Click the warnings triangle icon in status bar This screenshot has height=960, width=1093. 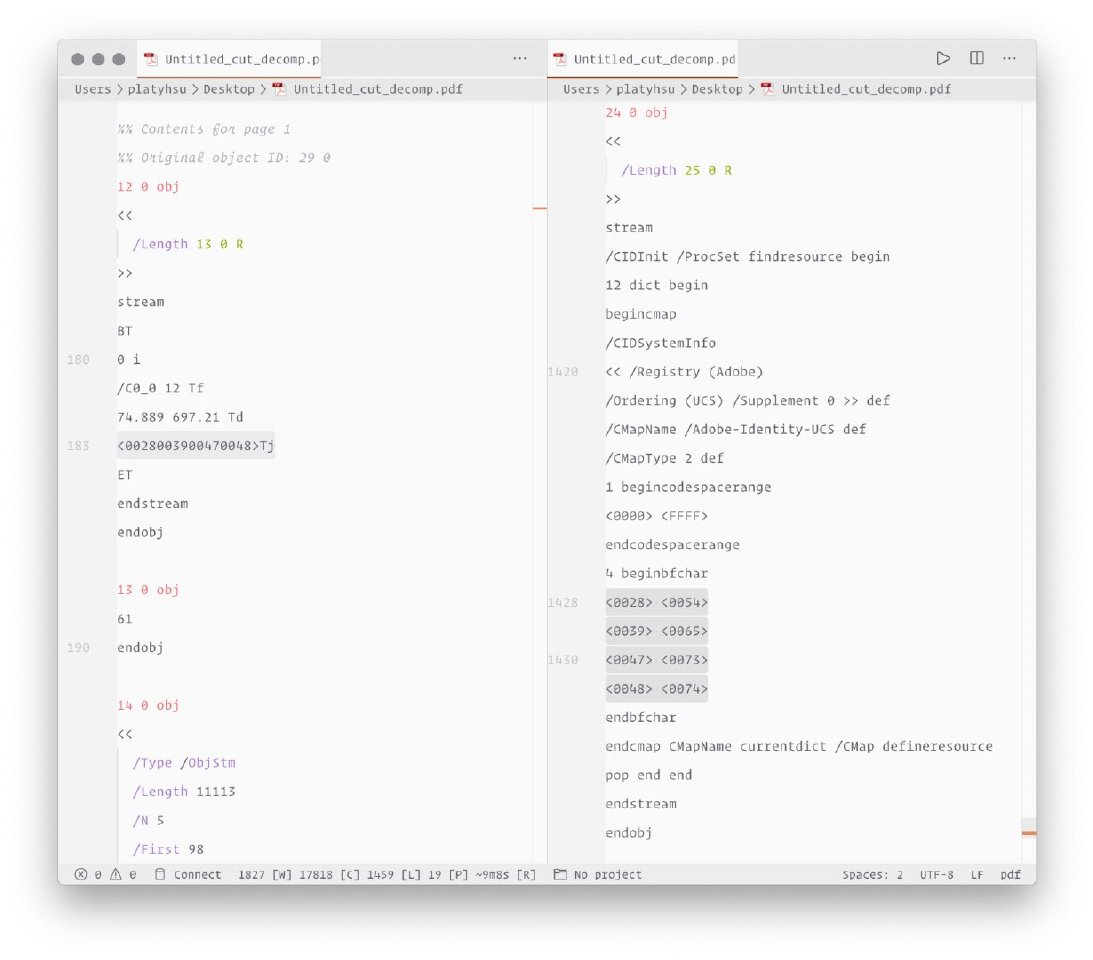pyautogui.click(x=115, y=875)
